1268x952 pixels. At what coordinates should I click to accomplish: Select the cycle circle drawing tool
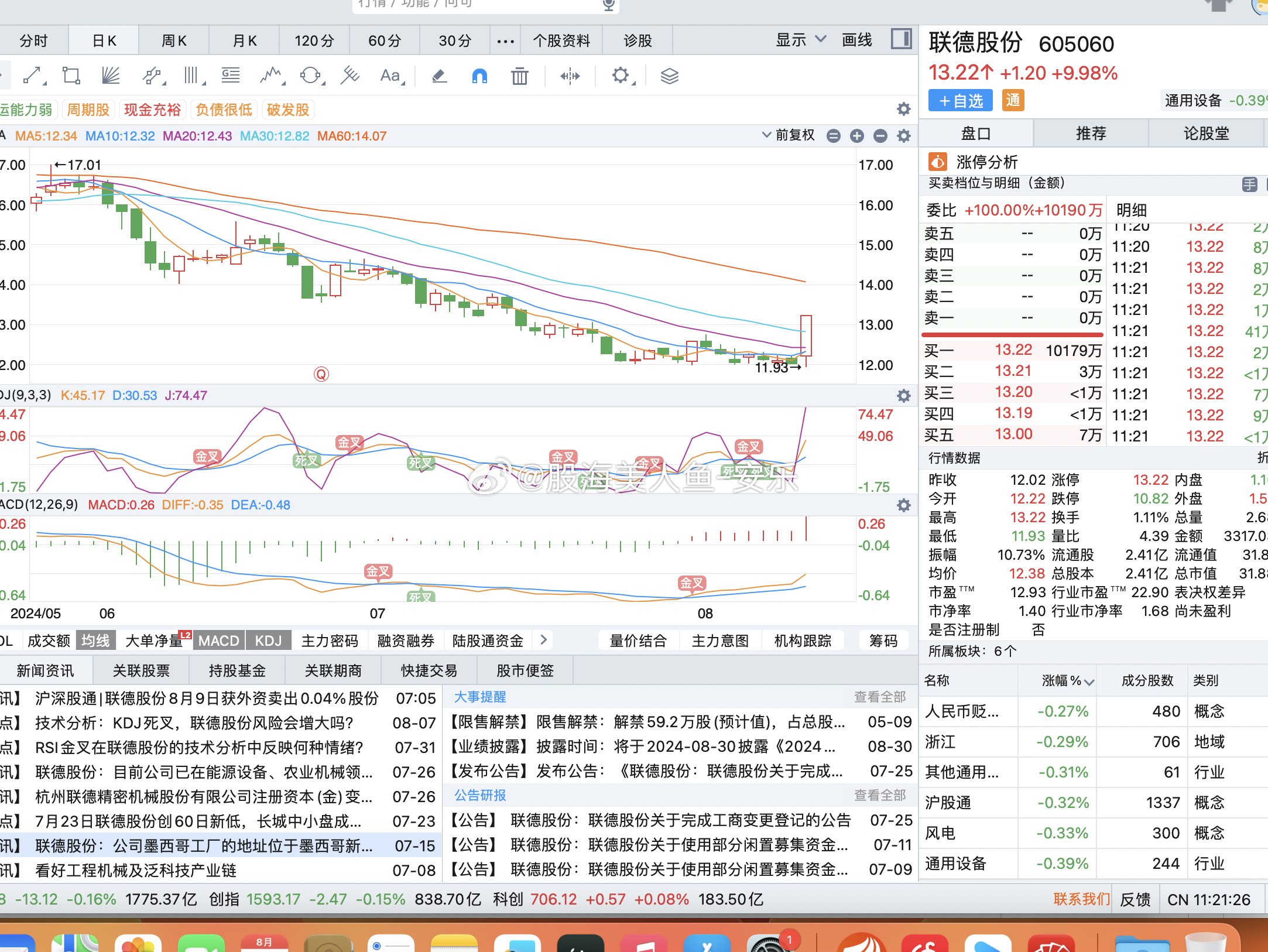(311, 76)
